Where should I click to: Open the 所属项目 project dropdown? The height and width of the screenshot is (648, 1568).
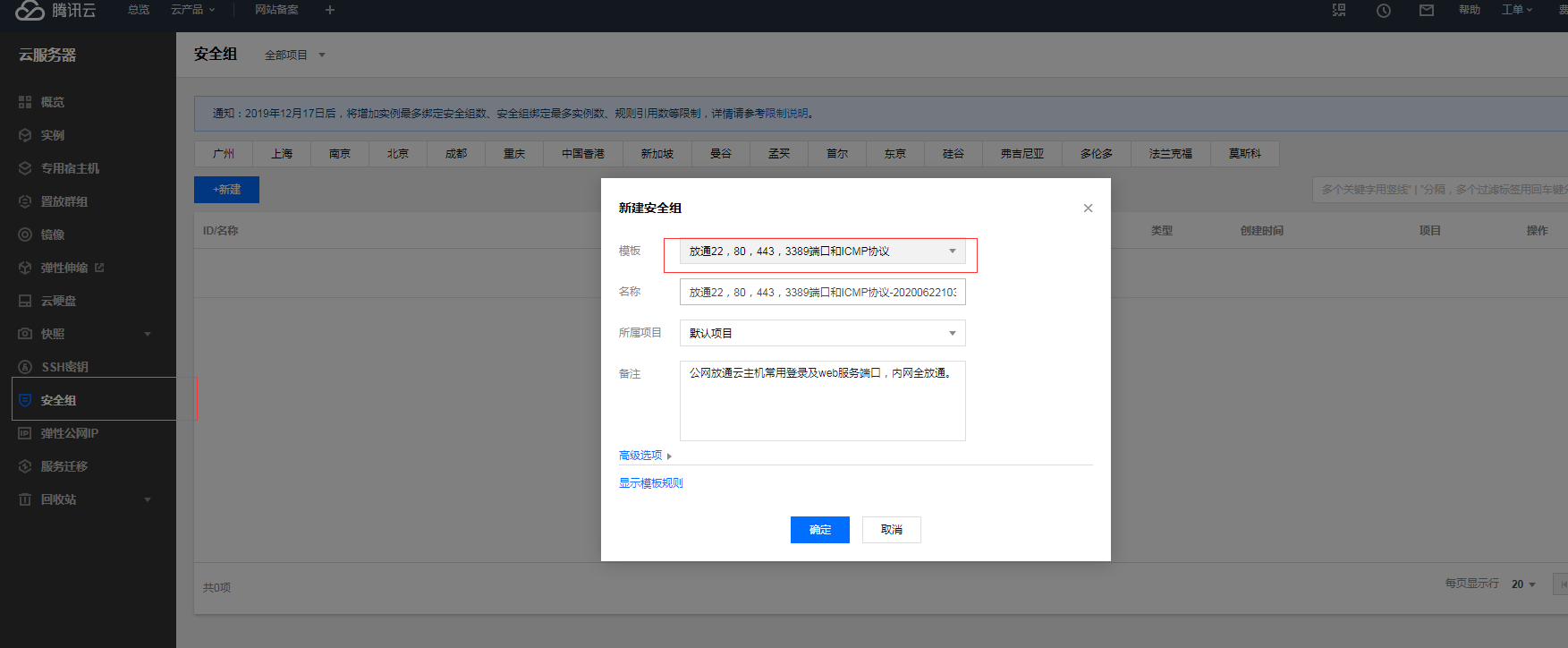(823, 333)
